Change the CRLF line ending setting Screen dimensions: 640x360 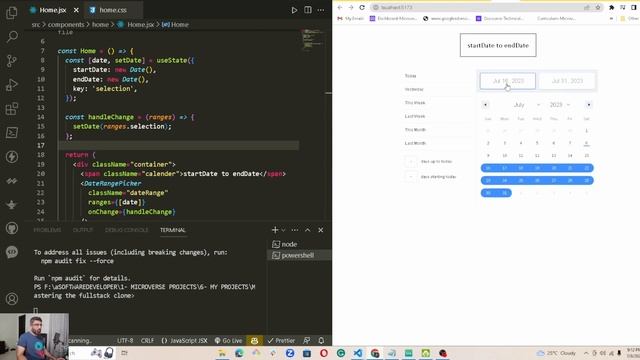(147, 340)
